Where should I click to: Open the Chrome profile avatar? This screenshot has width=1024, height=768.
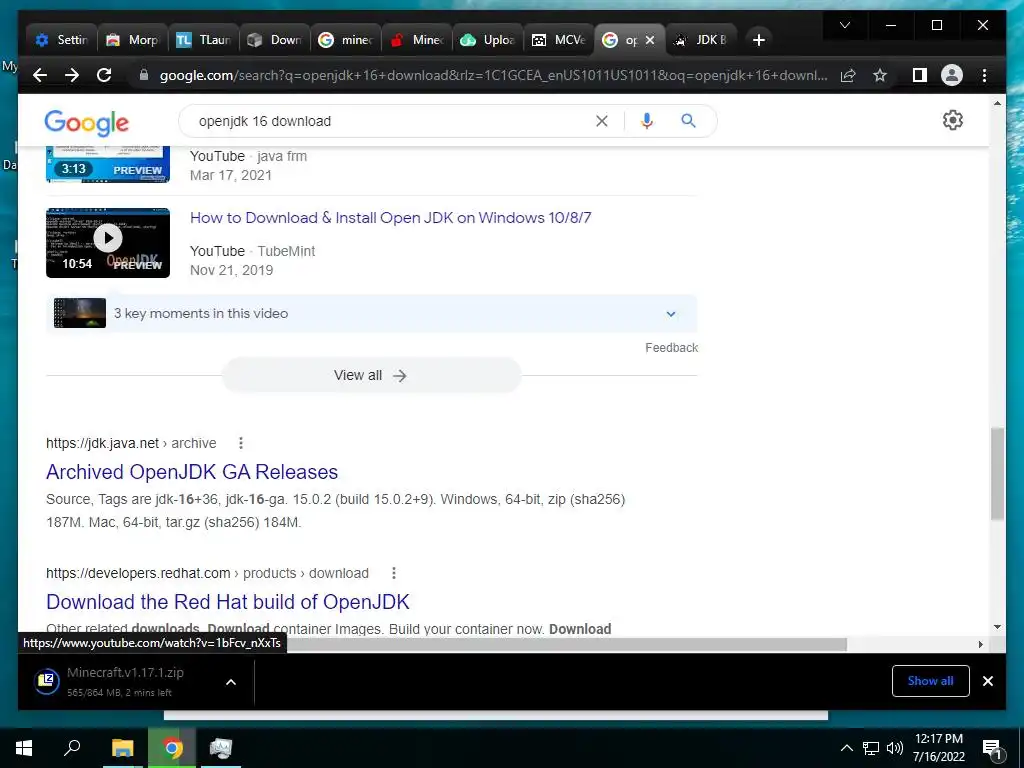(952, 75)
